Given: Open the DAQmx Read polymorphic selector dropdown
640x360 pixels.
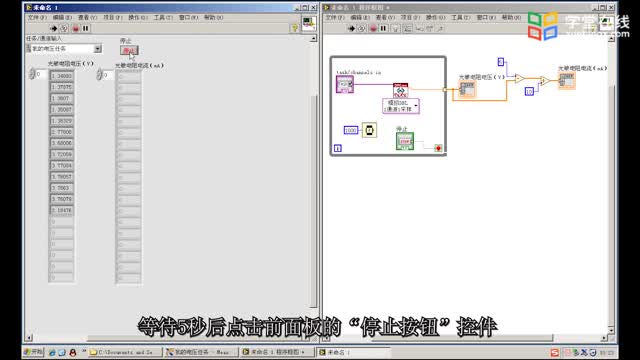Looking at the screenshot, I should (401, 106).
